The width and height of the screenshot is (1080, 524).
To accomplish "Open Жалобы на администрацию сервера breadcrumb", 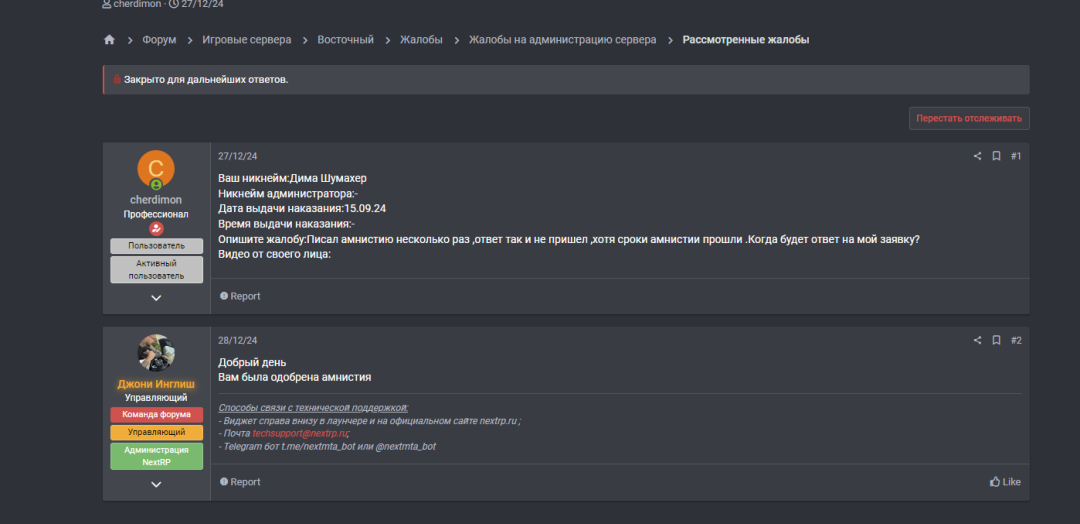I will (563, 40).
